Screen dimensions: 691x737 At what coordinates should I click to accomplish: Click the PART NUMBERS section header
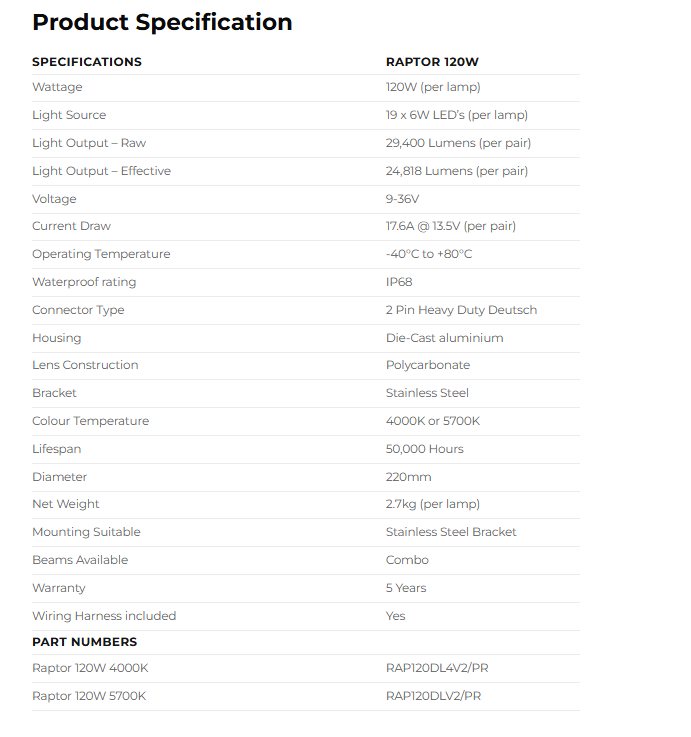pyautogui.click(x=85, y=642)
